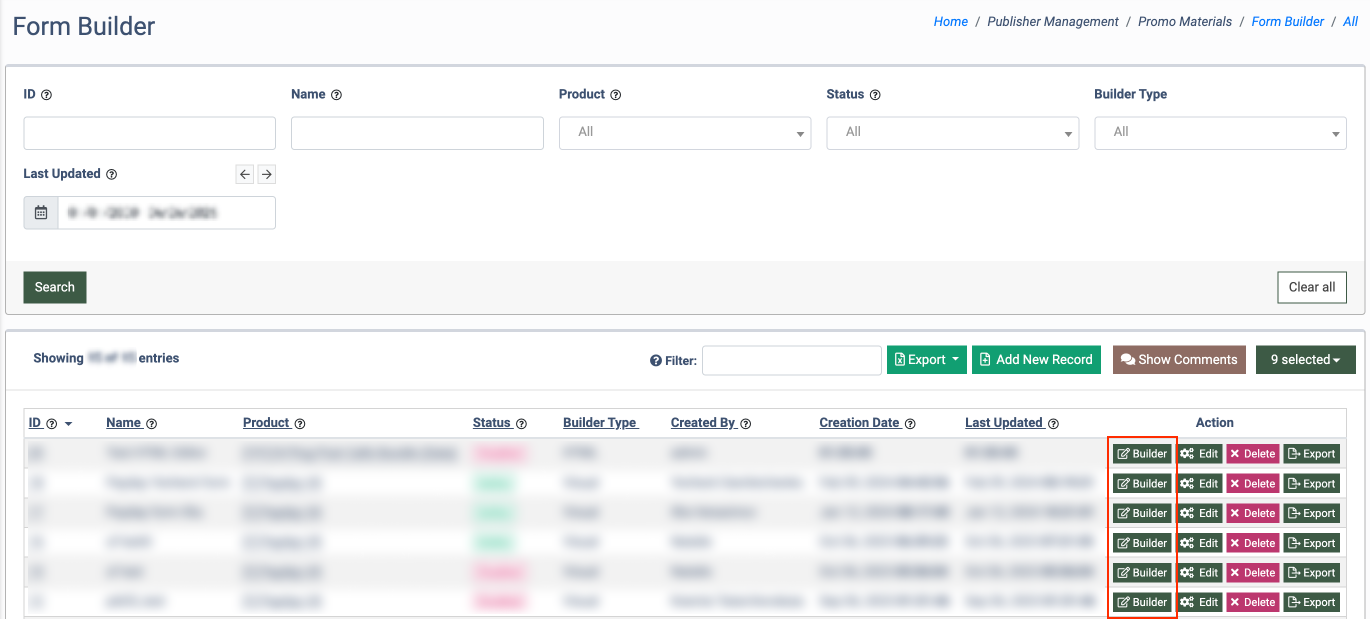The width and height of the screenshot is (1370, 619).
Task: Sort table by Last Updated column header
Action: click(1004, 423)
